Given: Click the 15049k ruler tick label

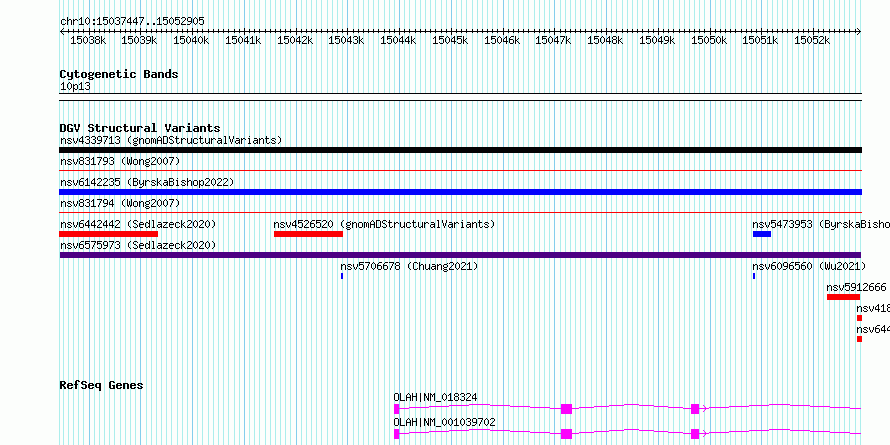Looking at the screenshot, I should point(657,40).
